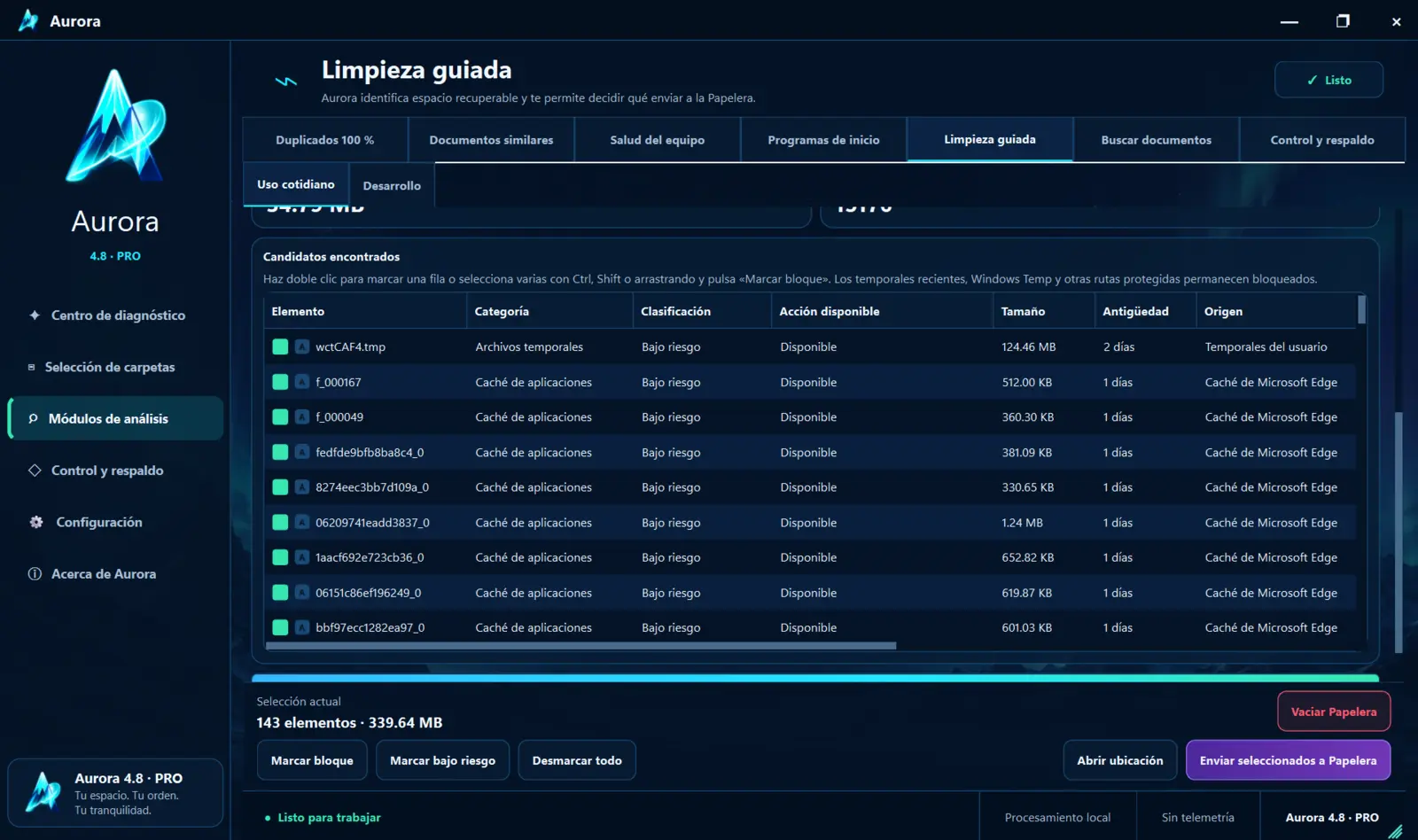Screen dimensions: 1418x840
Task: Select the Desarrollo sub-tab
Action: coord(392,186)
